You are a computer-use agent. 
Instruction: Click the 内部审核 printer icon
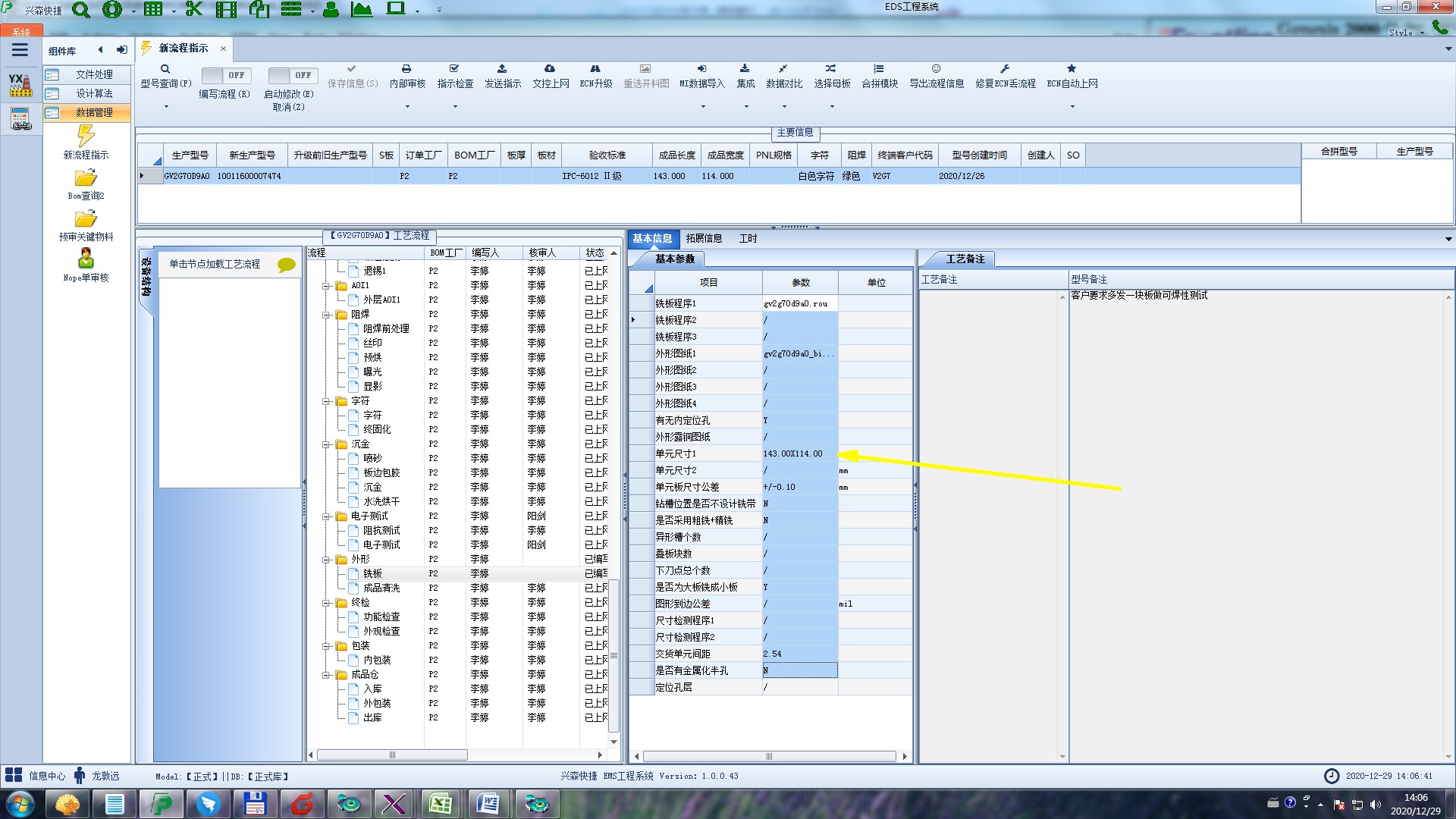coord(406,69)
